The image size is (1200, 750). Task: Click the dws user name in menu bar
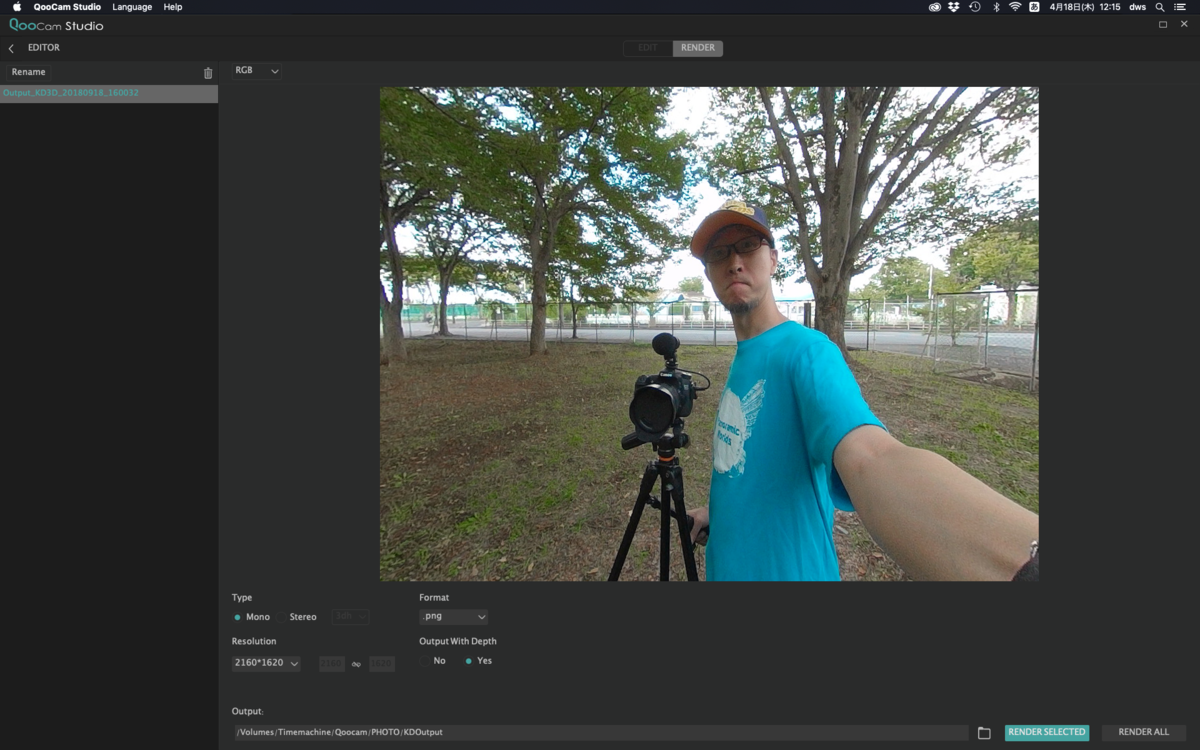click(x=1137, y=7)
